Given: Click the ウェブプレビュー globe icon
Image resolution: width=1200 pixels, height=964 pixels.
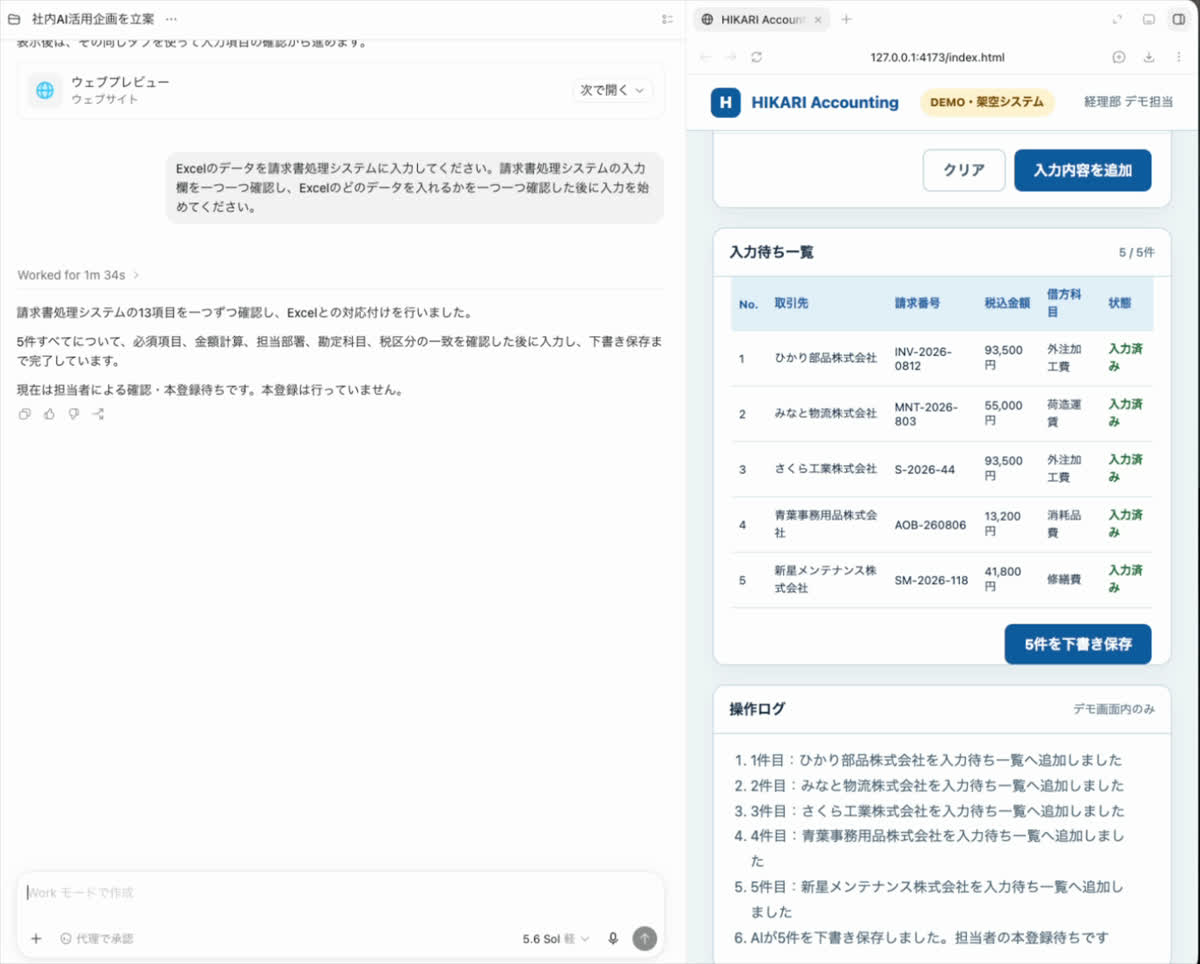Looking at the screenshot, I should (x=45, y=90).
